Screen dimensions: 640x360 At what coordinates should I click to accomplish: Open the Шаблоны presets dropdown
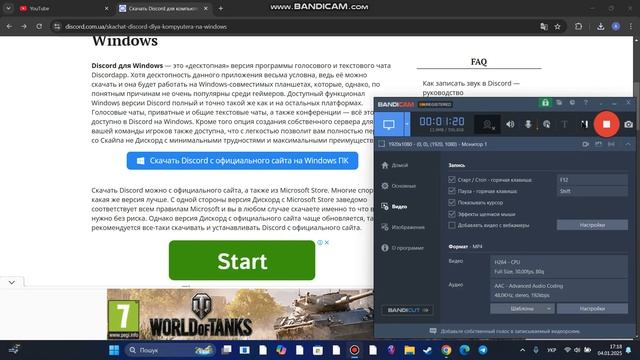pos(522,309)
